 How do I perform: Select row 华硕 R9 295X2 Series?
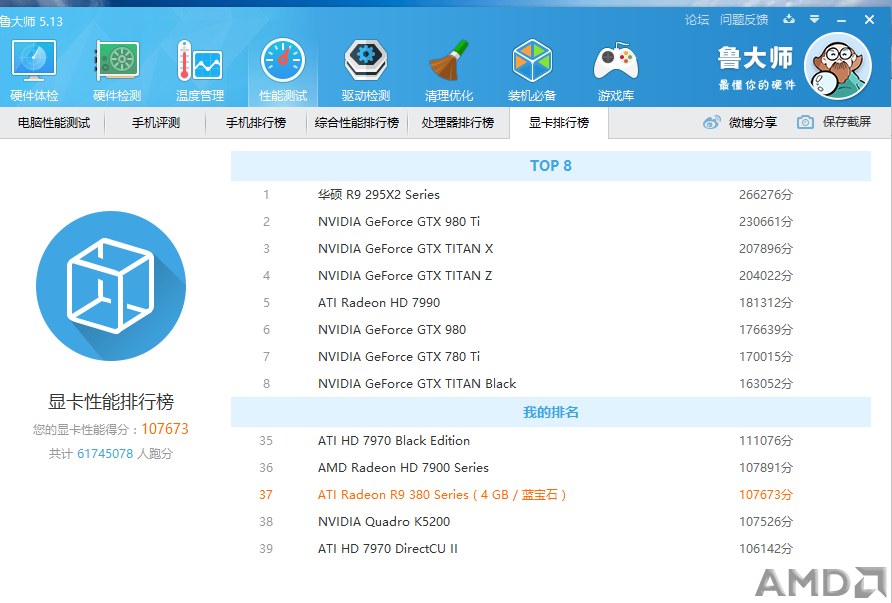tap(551, 195)
